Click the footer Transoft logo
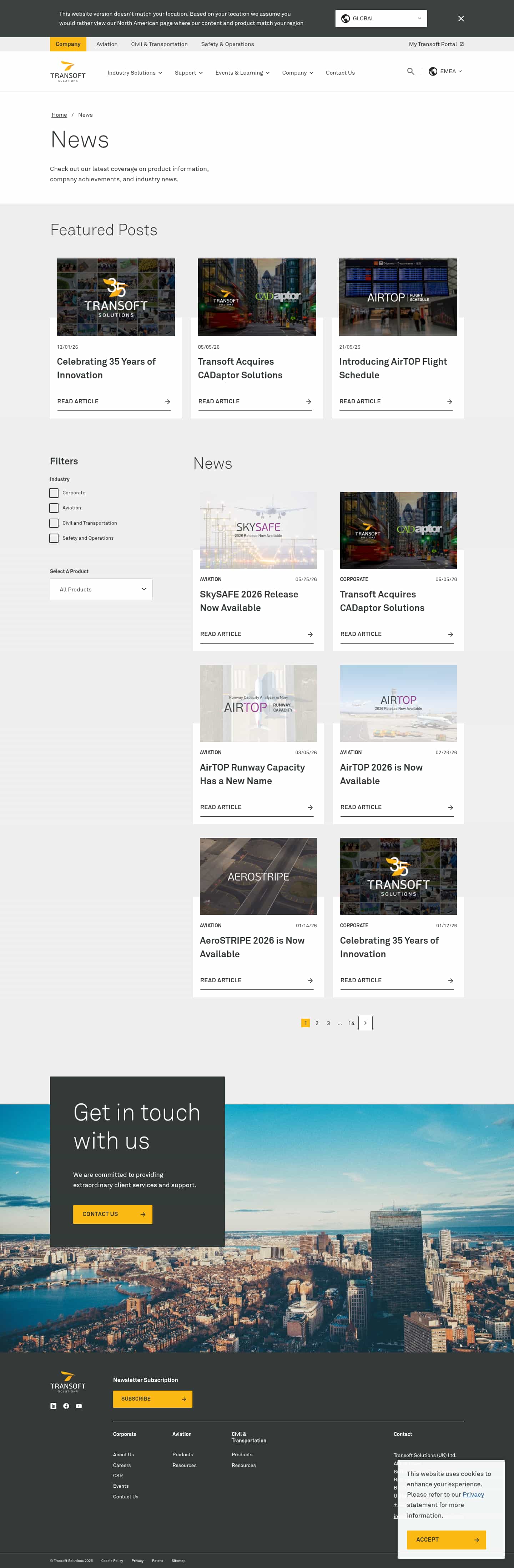Viewport: 514px width, 1568px height. 67,1382
